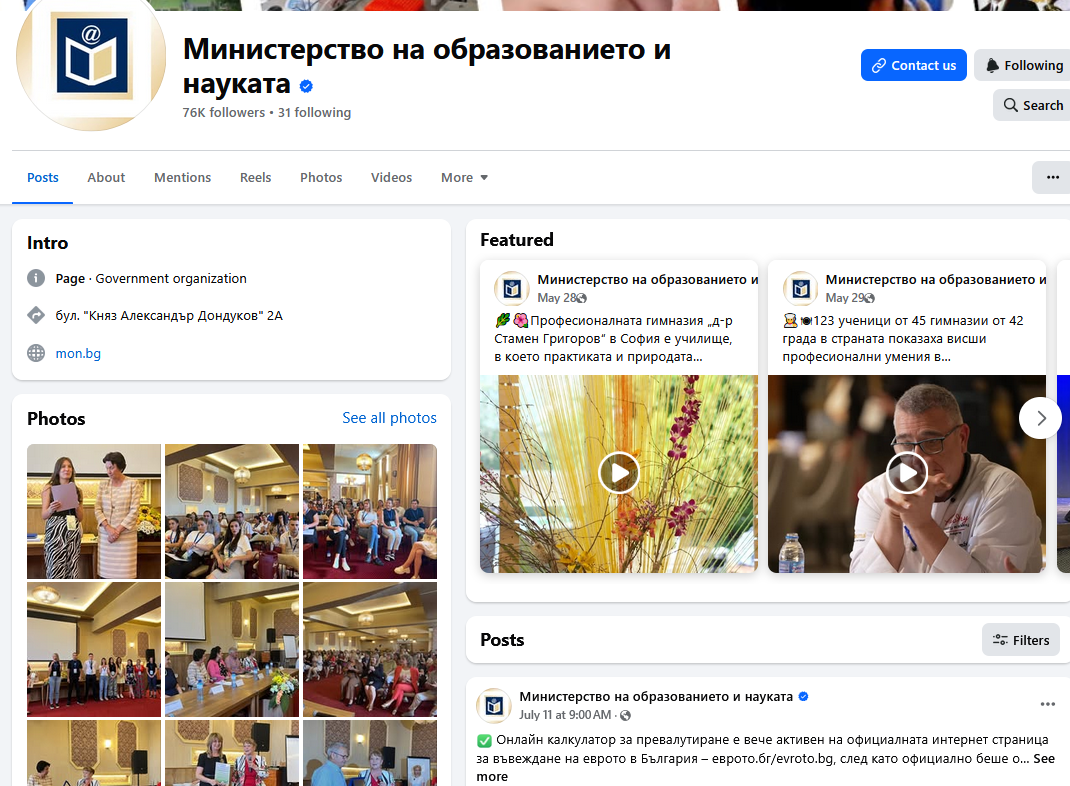Click the Князь Александър Дондуков address text
The height and width of the screenshot is (786, 1070).
[x=169, y=316]
